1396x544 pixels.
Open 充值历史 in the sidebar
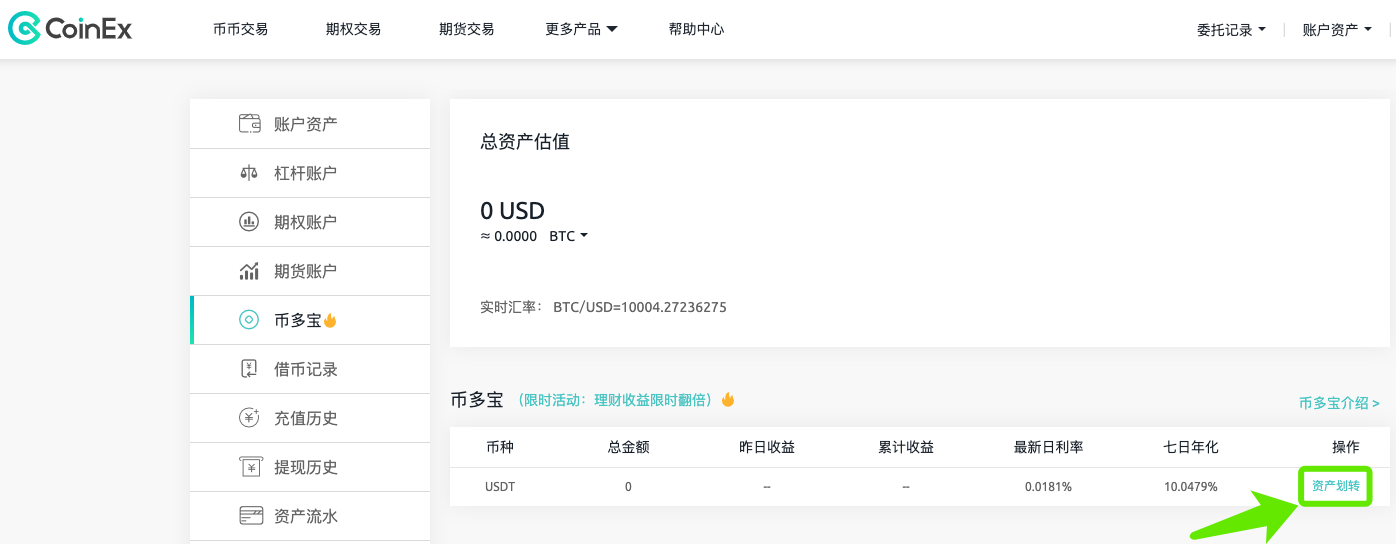(x=310, y=418)
